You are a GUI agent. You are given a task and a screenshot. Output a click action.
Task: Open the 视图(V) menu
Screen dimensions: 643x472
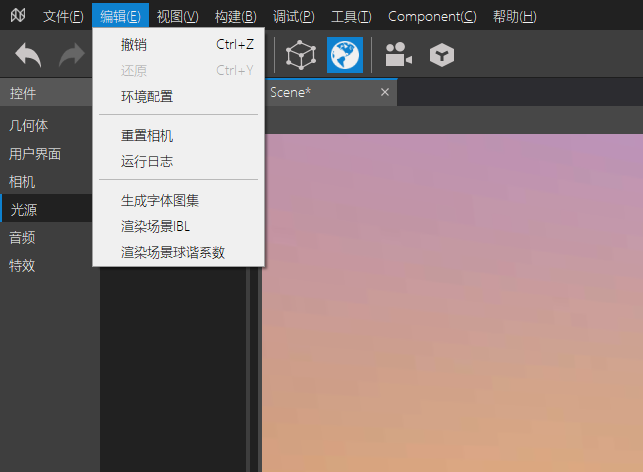(178, 16)
